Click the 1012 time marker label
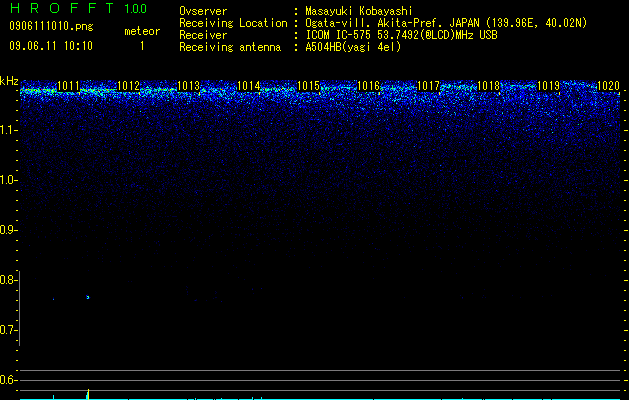The width and height of the screenshot is (629, 400). [x=128, y=85]
